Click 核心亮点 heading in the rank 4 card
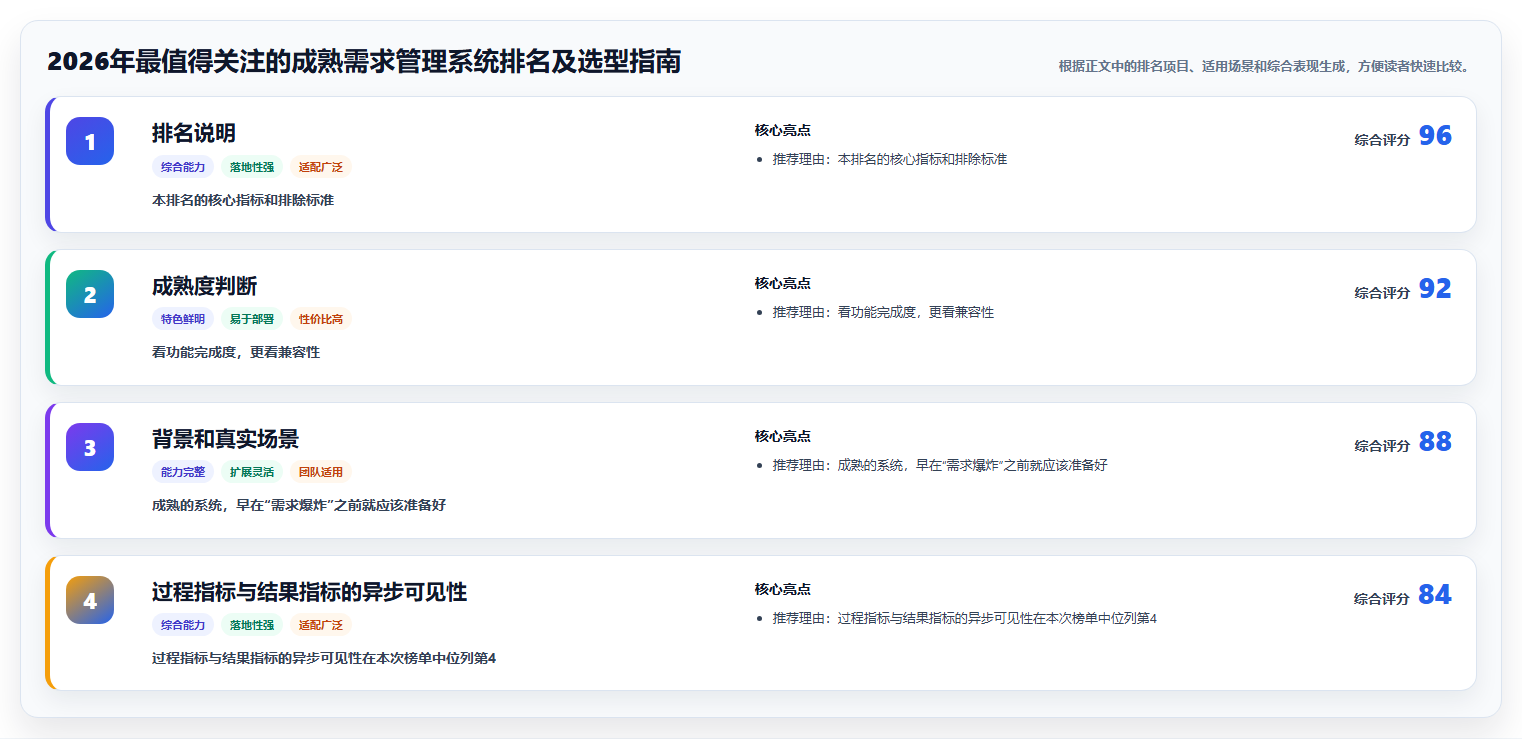 coord(782,589)
